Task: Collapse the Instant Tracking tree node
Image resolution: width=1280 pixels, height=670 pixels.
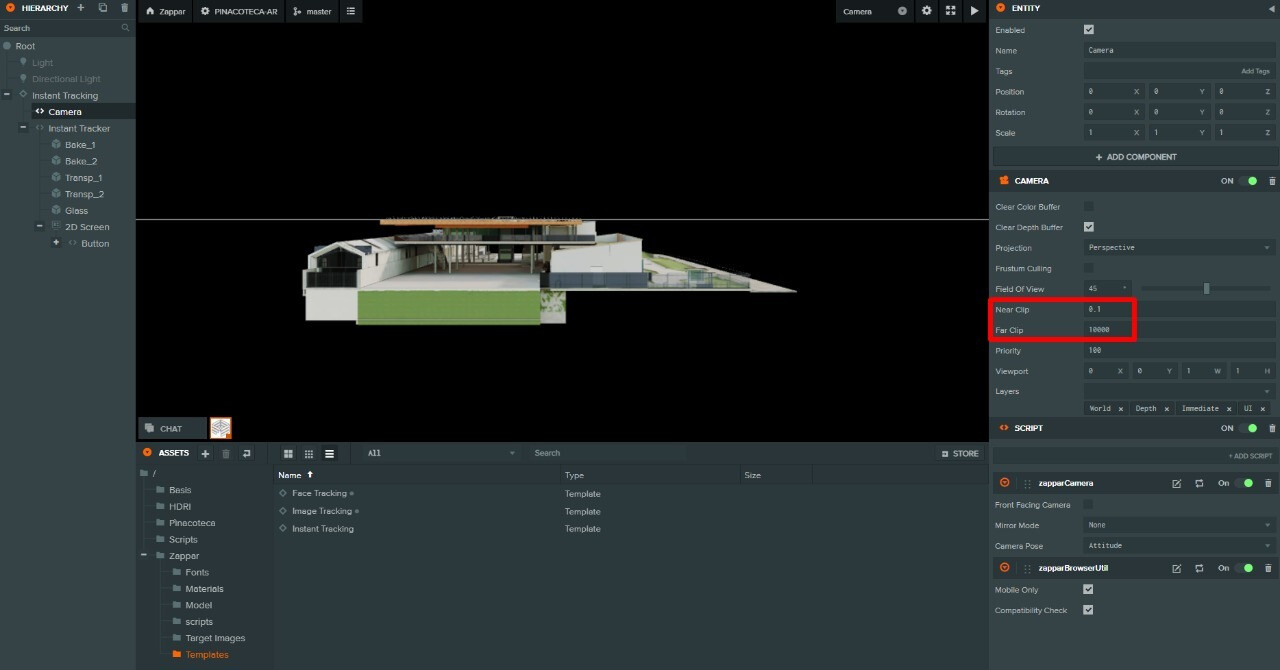Action: click(7, 95)
